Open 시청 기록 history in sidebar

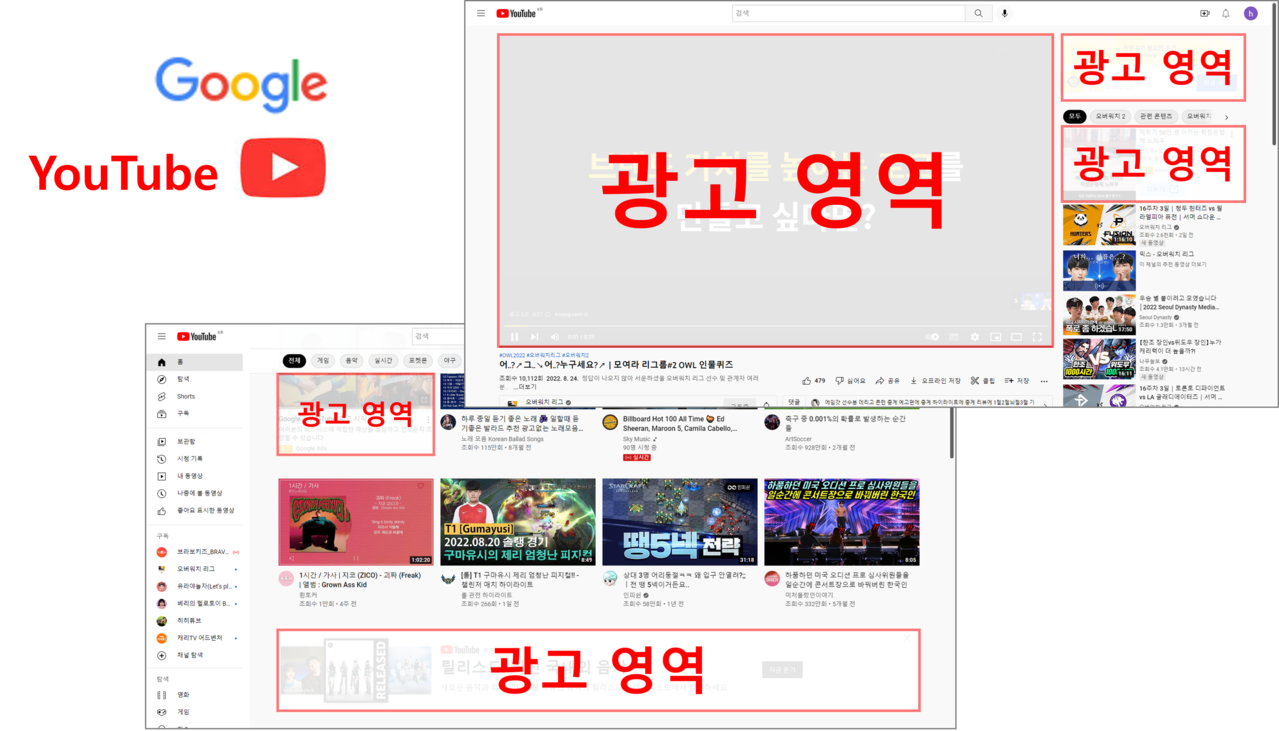(196, 459)
